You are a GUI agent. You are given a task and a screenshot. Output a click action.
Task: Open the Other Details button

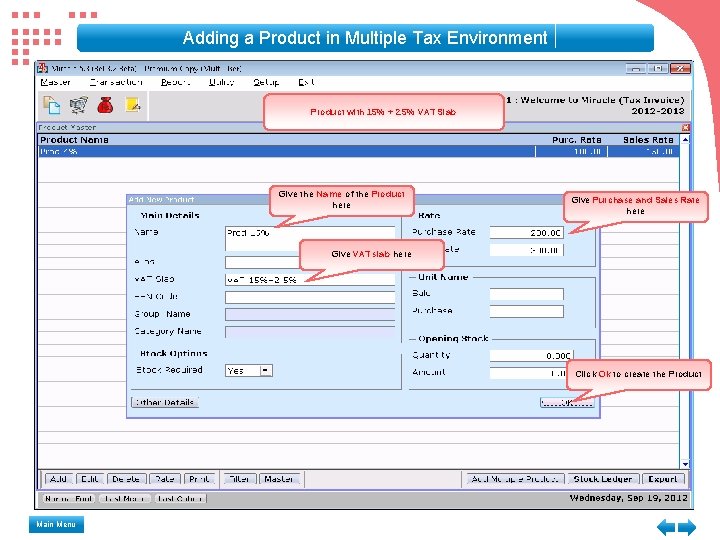(x=165, y=402)
